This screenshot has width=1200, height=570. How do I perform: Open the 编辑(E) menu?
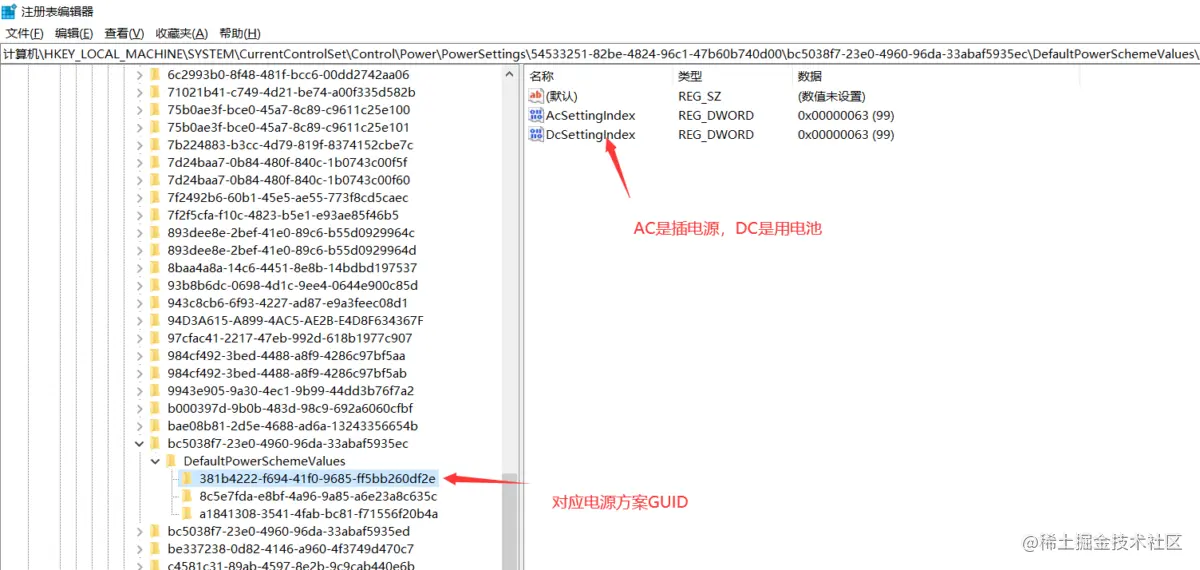point(74,34)
